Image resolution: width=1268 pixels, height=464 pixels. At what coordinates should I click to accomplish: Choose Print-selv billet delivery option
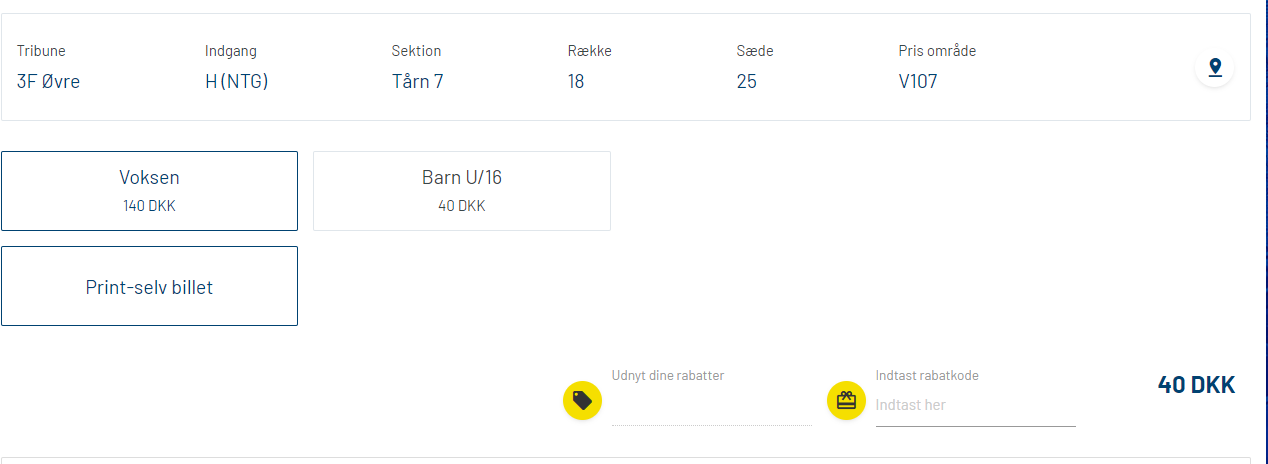(149, 286)
